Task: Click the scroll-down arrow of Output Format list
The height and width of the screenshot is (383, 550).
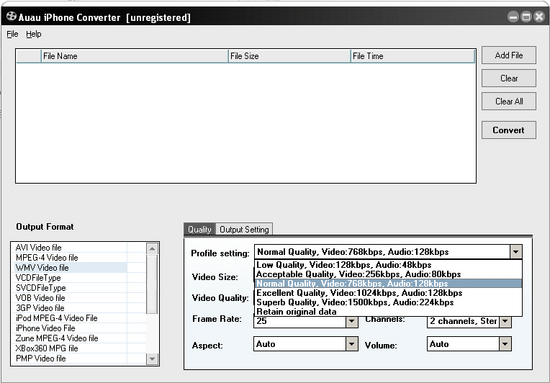Action: pyautogui.click(x=152, y=358)
